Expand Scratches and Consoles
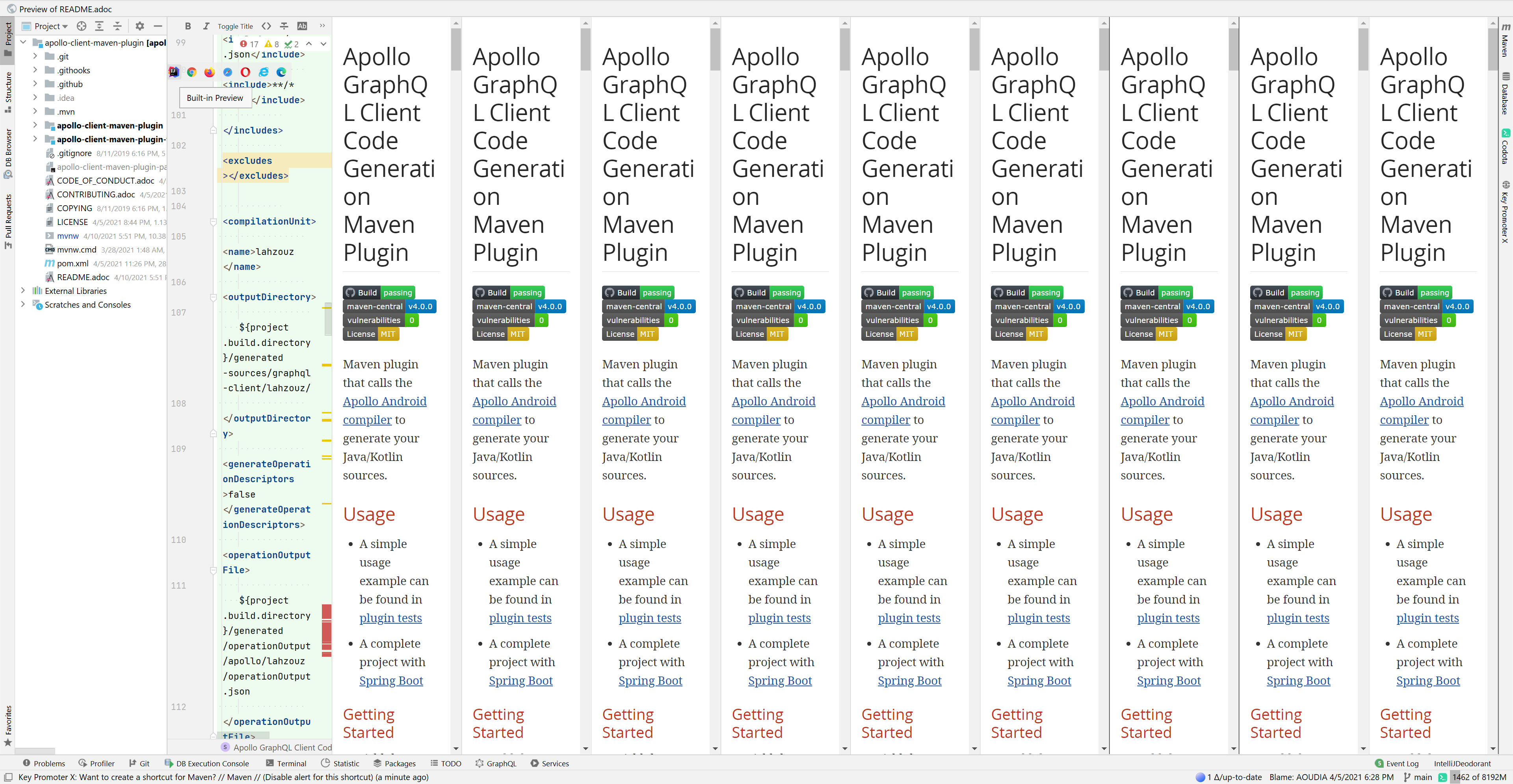1513x784 pixels. pyautogui.click(x=23, y=305)
